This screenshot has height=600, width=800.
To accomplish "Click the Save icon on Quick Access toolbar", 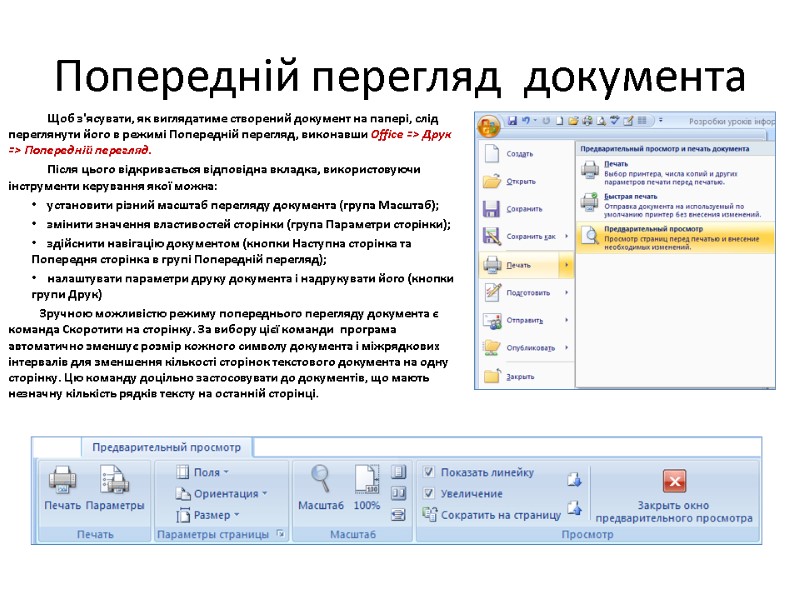I will coord(512,119).
